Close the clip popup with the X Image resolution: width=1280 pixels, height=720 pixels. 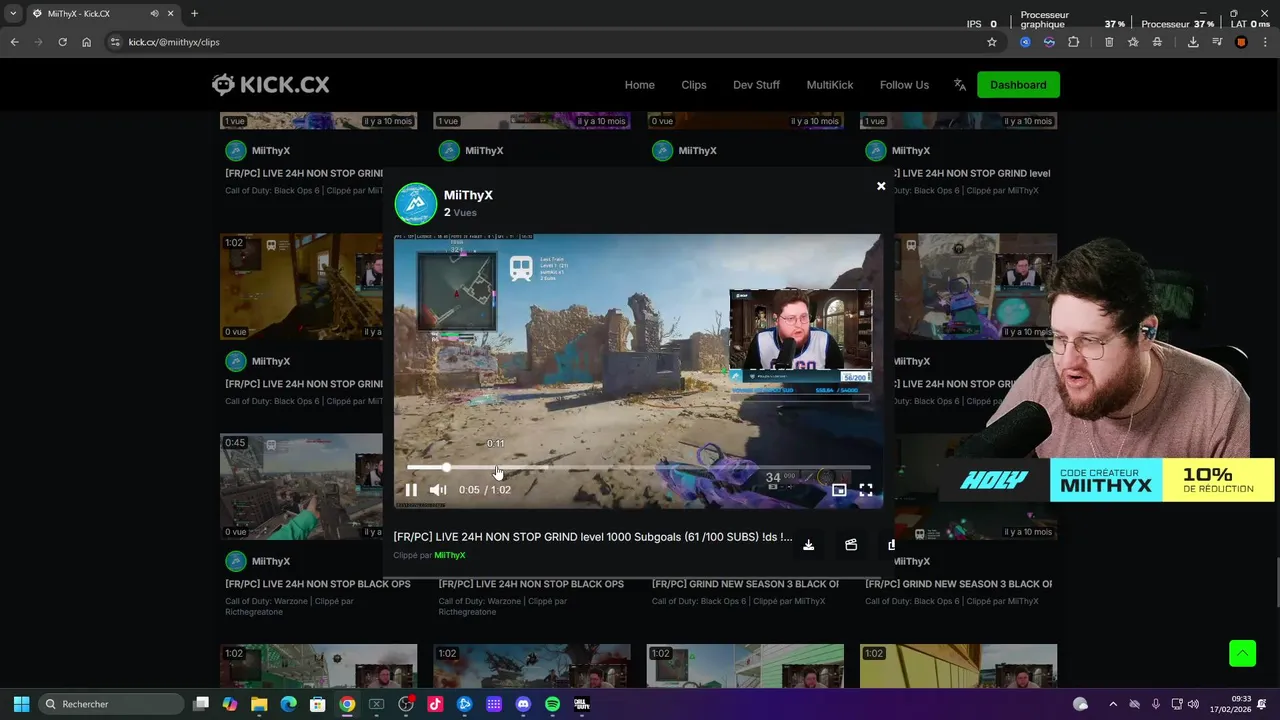[881, 186]
